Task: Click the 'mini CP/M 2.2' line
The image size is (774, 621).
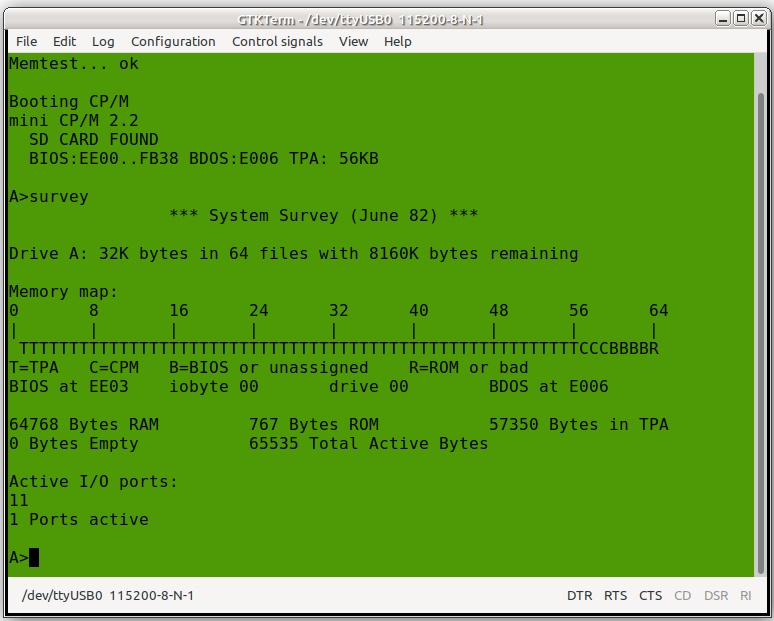Action: pyautogui.click(x=74, y=120)
